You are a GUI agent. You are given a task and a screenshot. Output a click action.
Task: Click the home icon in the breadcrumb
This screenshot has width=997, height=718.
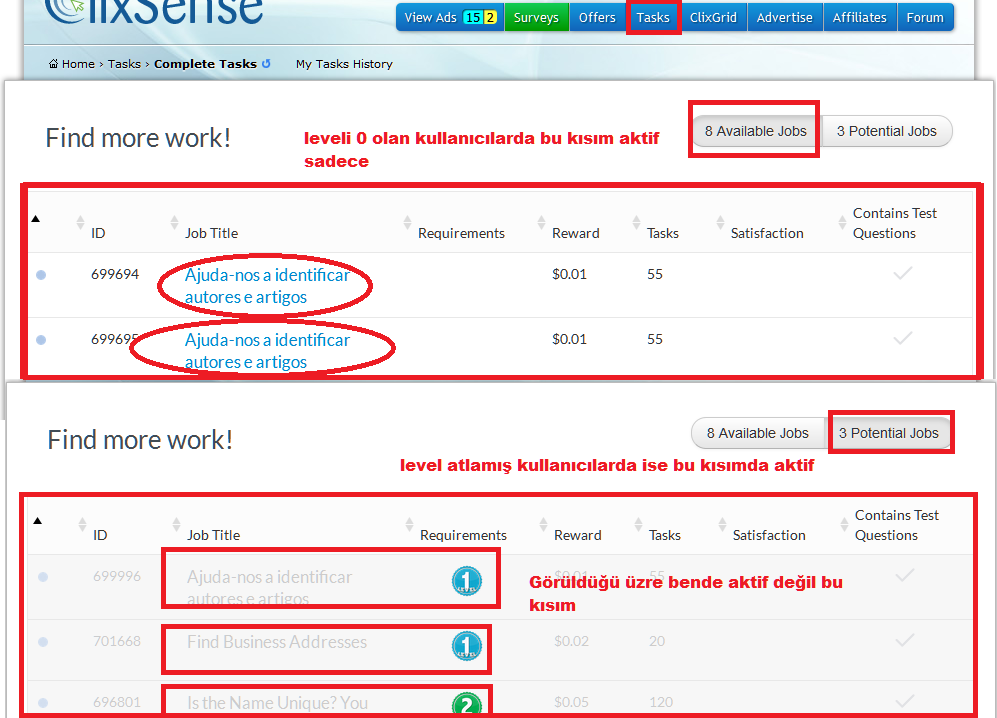tap(52, 63)
